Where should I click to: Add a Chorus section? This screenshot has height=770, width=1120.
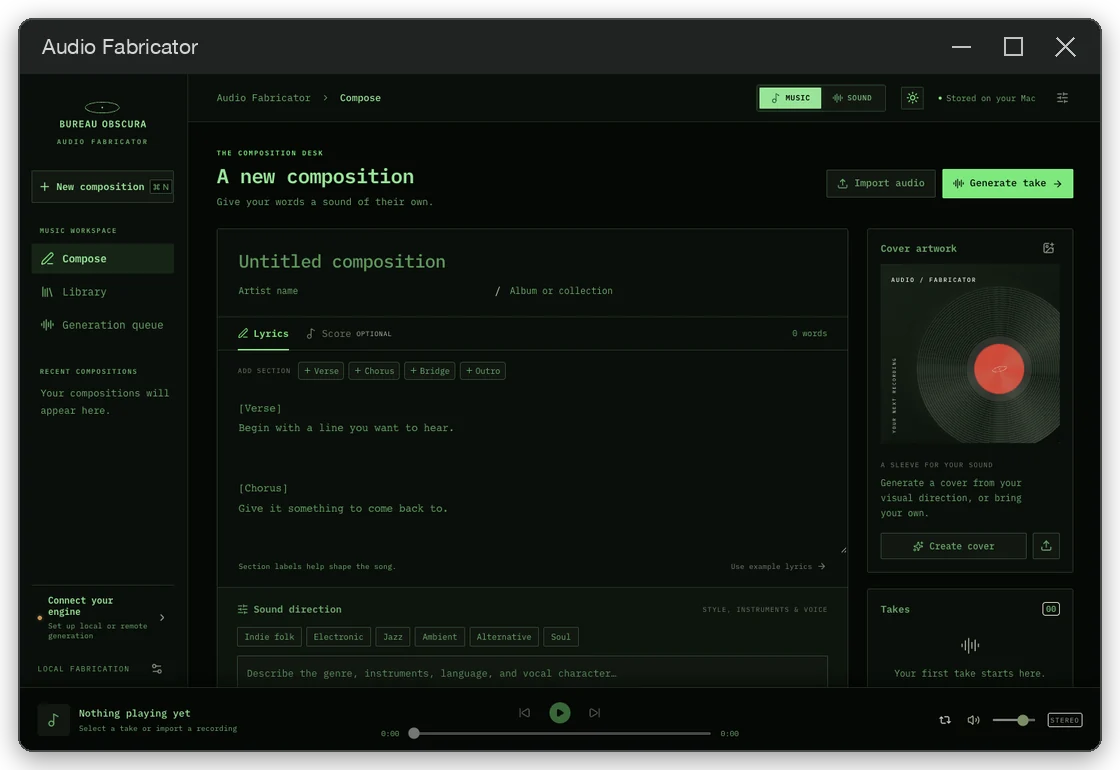click(x=374, y=371)
